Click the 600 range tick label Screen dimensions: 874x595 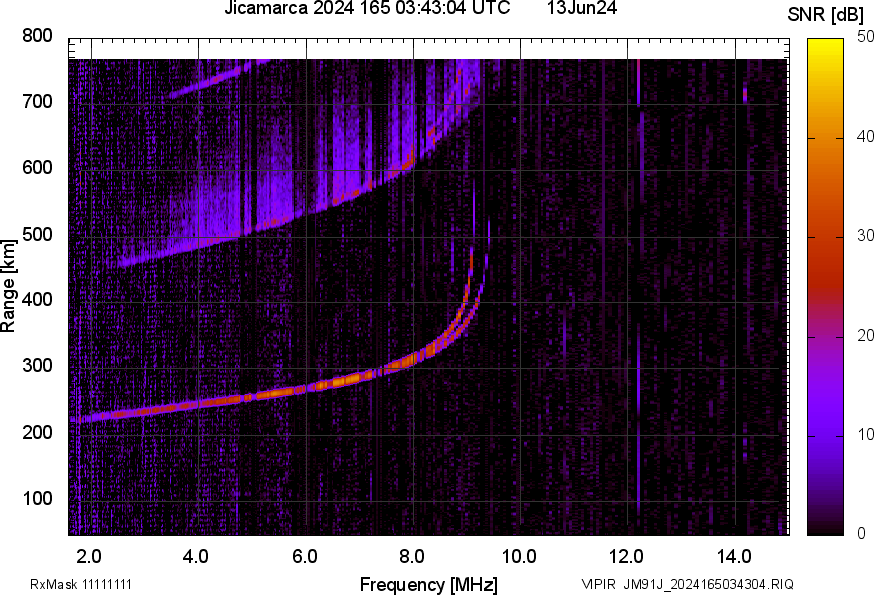pyautogui.click(x=37, y=167)
